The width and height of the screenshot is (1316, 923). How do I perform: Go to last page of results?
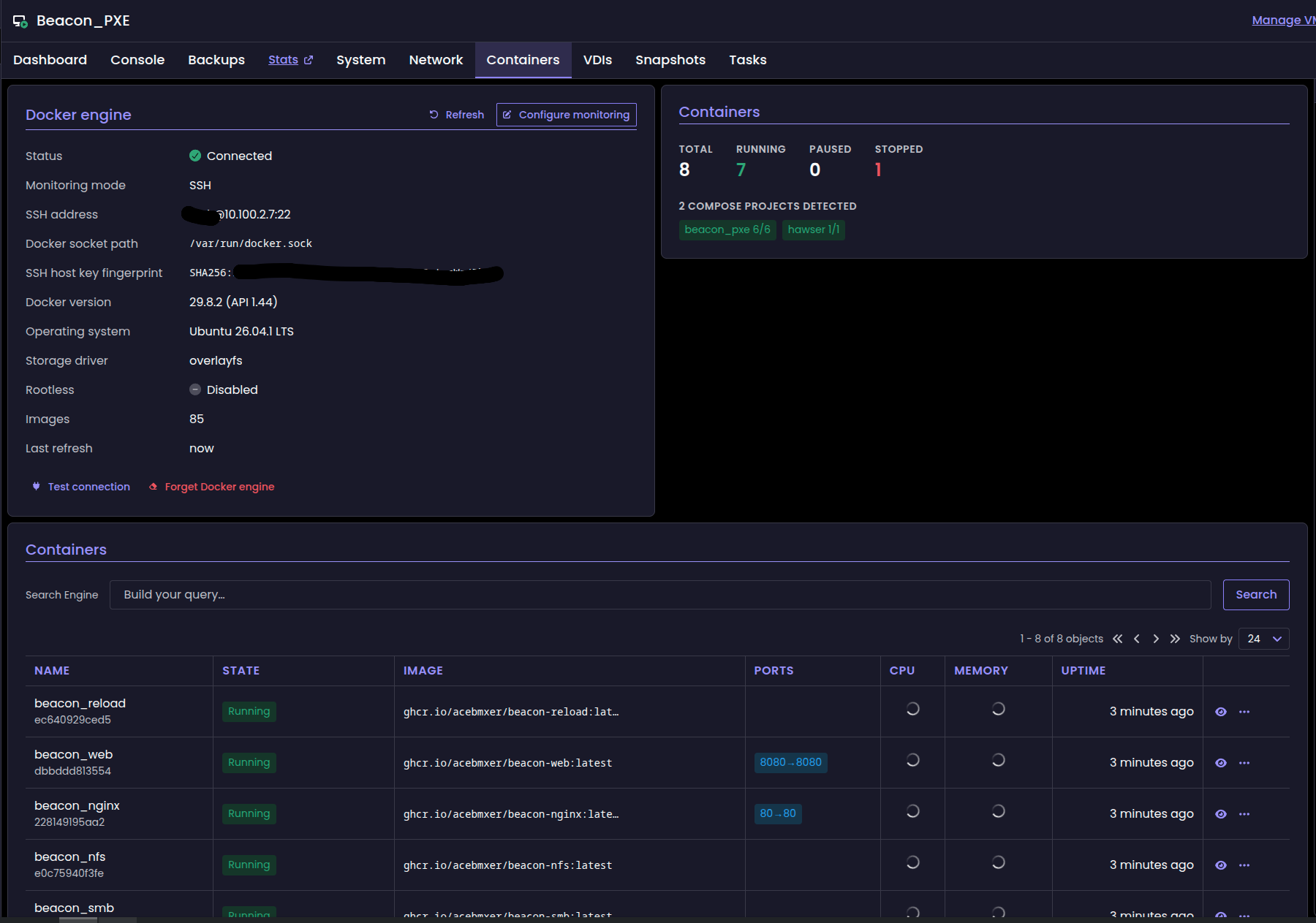1175,639
